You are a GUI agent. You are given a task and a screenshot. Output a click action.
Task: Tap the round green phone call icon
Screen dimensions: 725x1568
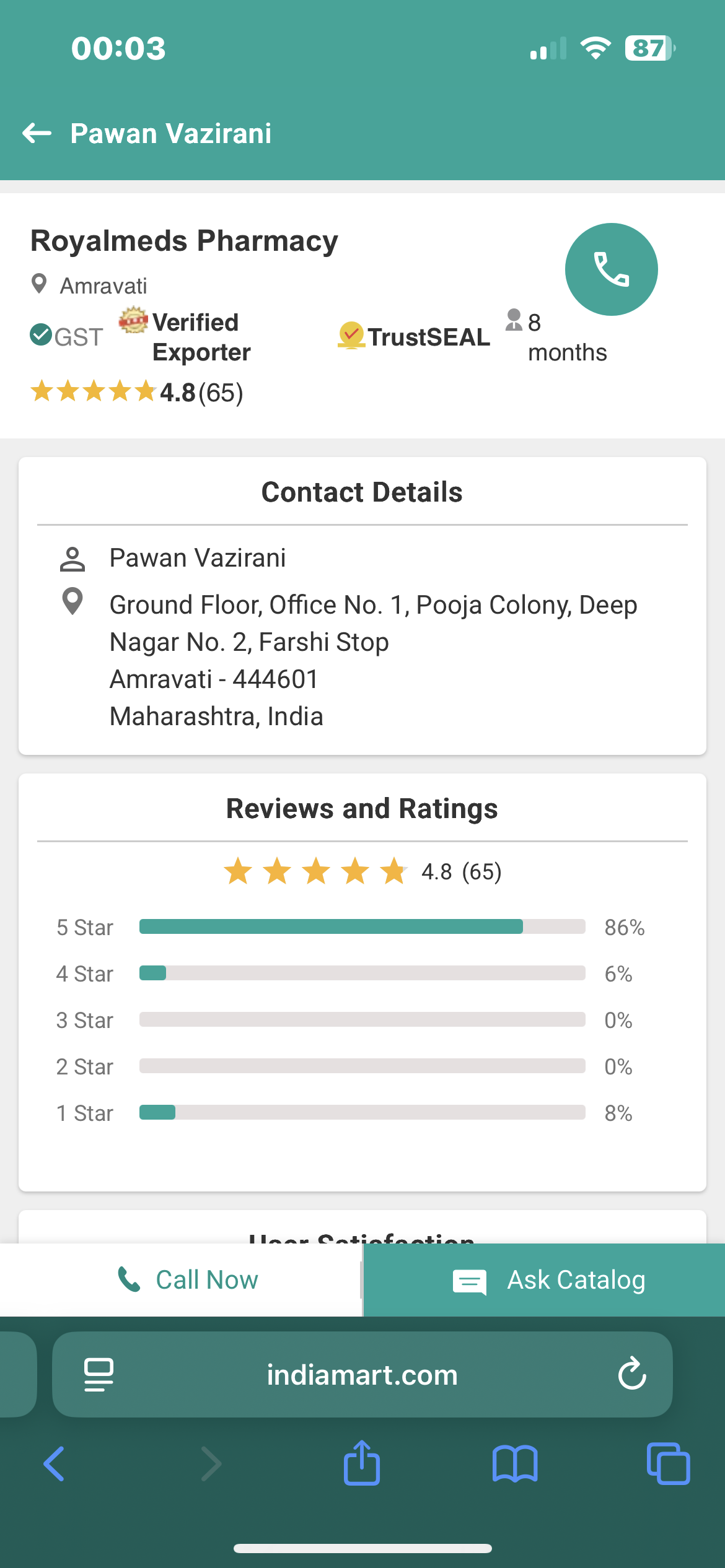point(611,269)
